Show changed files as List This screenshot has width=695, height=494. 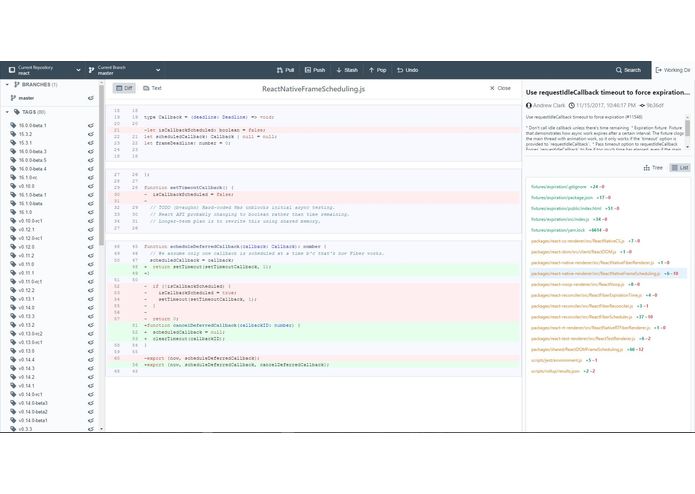tap(680, 167)
